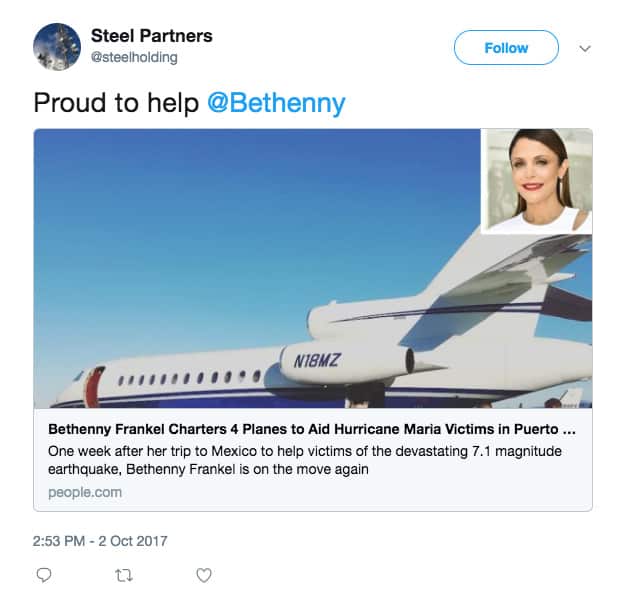
Task: Open the woman's inset portrait thumbnail
Action: tap(537, 181)
